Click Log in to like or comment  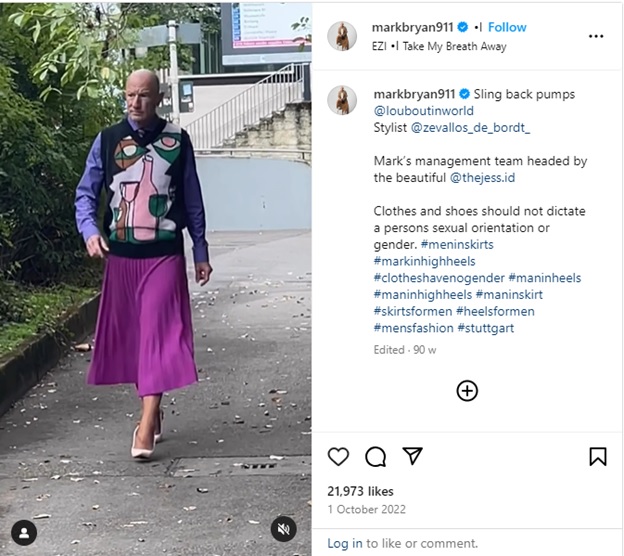tap(345, 543)
